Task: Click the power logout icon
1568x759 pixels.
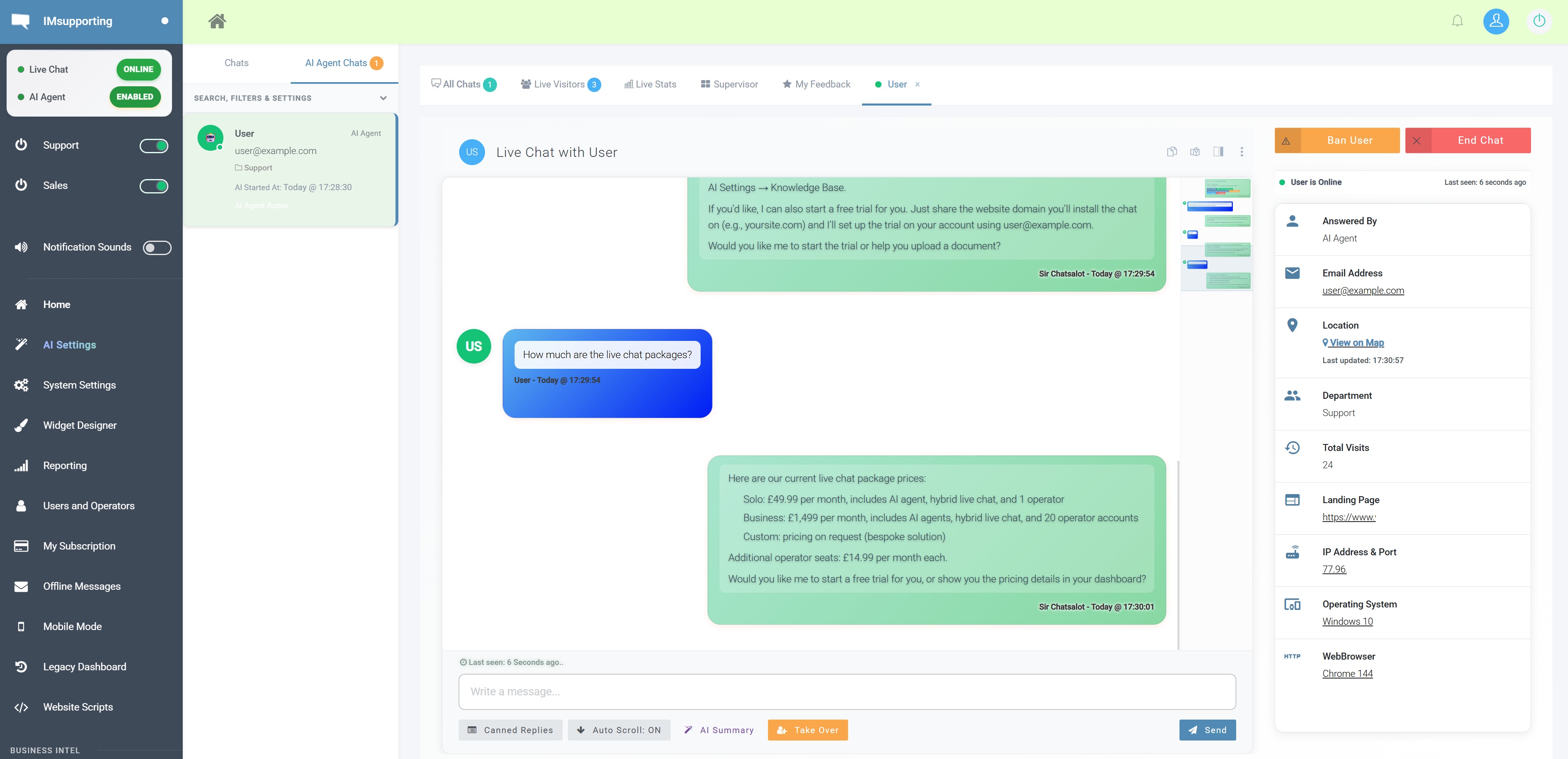Action: [1539, 21]
